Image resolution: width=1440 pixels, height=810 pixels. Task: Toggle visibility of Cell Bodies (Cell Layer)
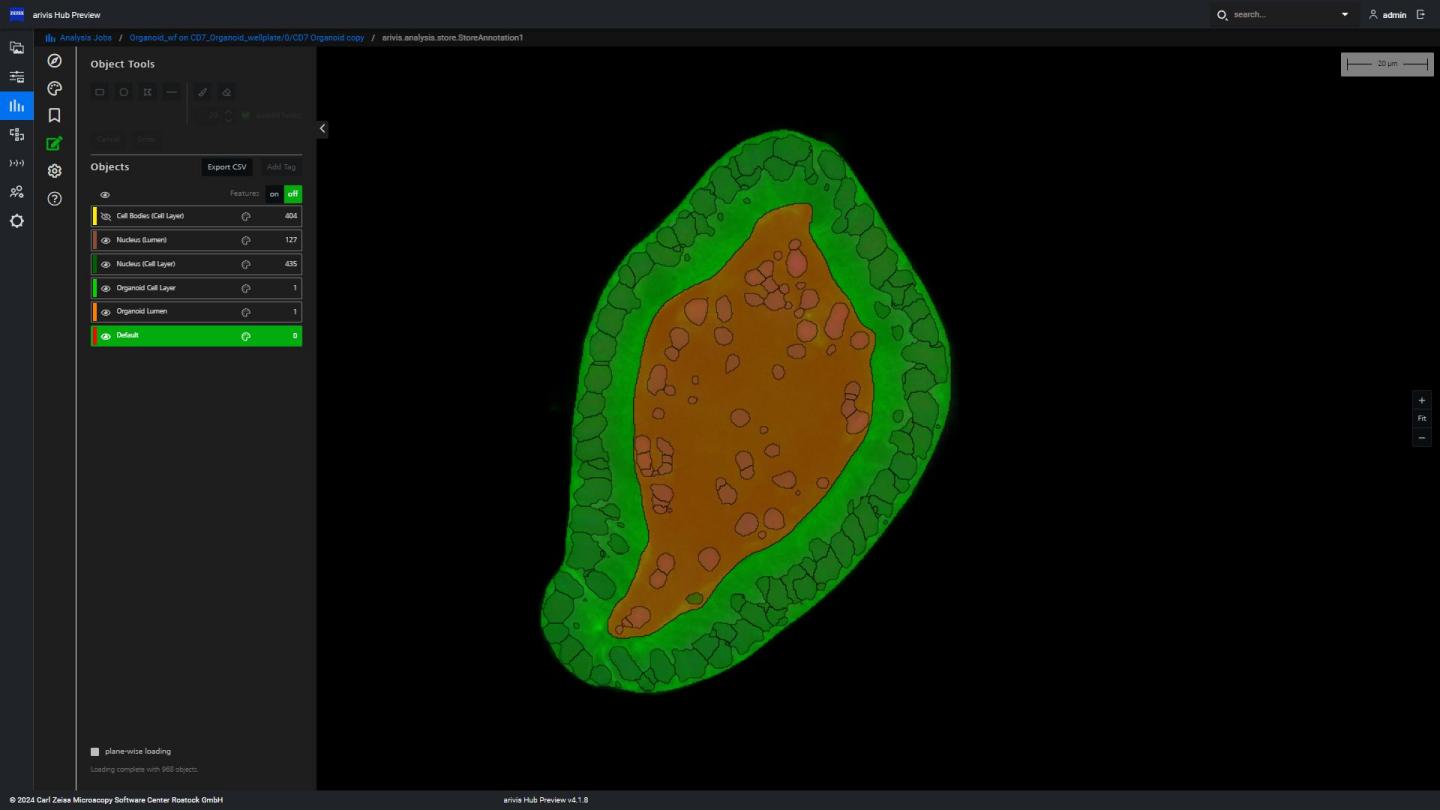pos(105,216)
